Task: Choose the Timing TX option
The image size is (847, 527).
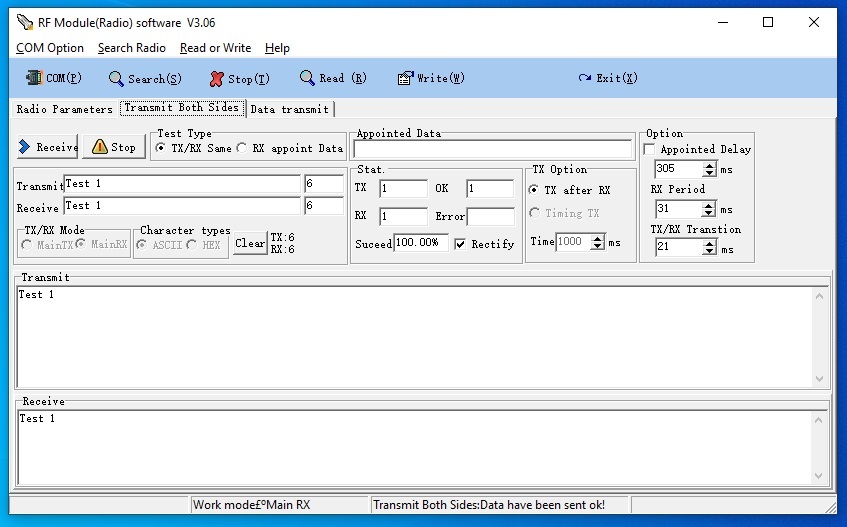Action: (x=534, y=212)
